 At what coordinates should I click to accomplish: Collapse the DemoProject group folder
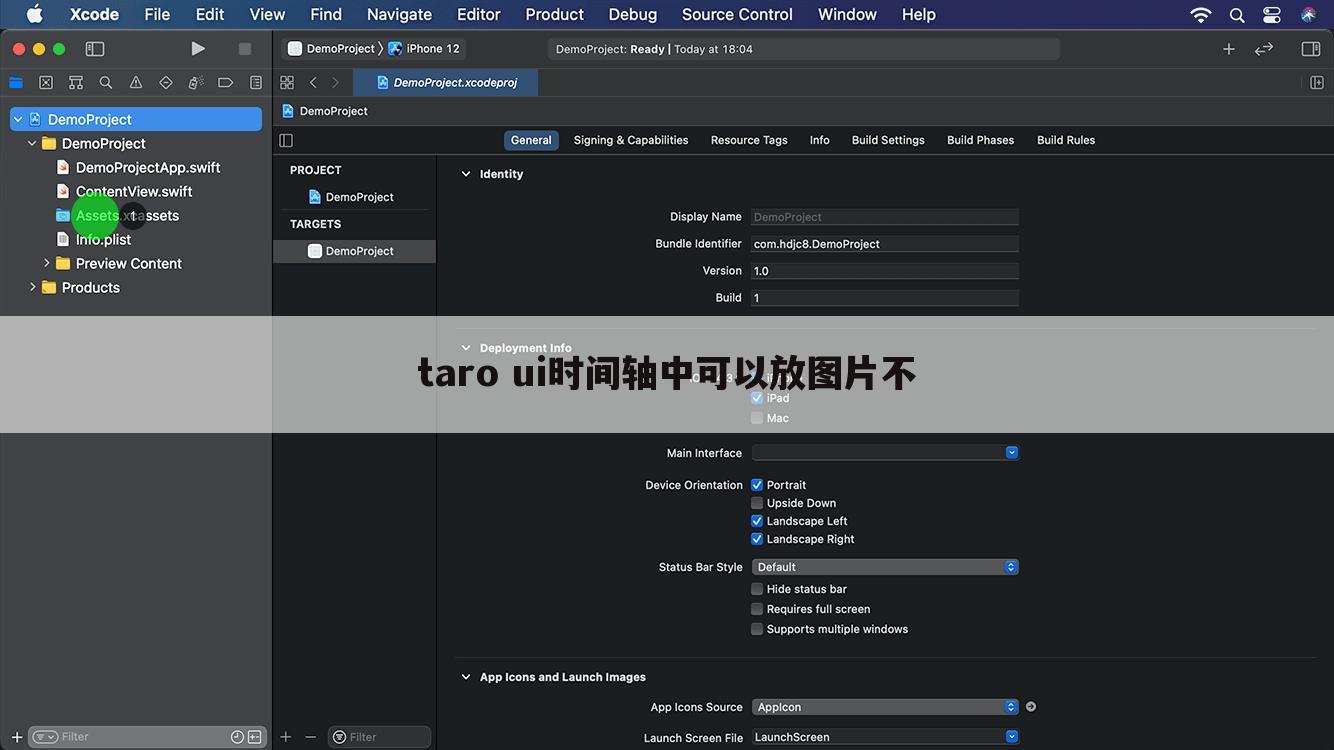32,143
